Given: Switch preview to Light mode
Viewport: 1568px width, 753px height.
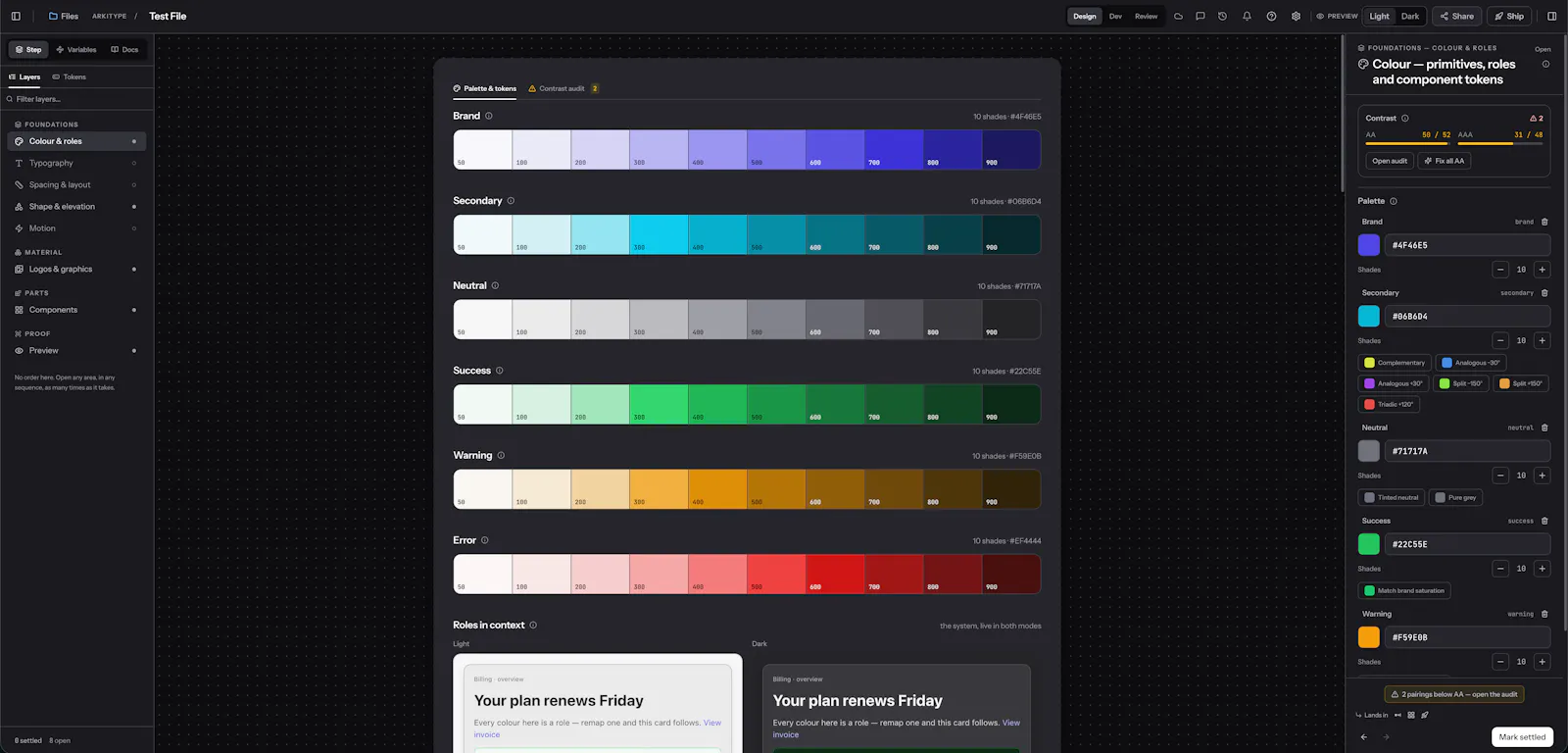Looking at the screenshot, I should point(1379,16).
